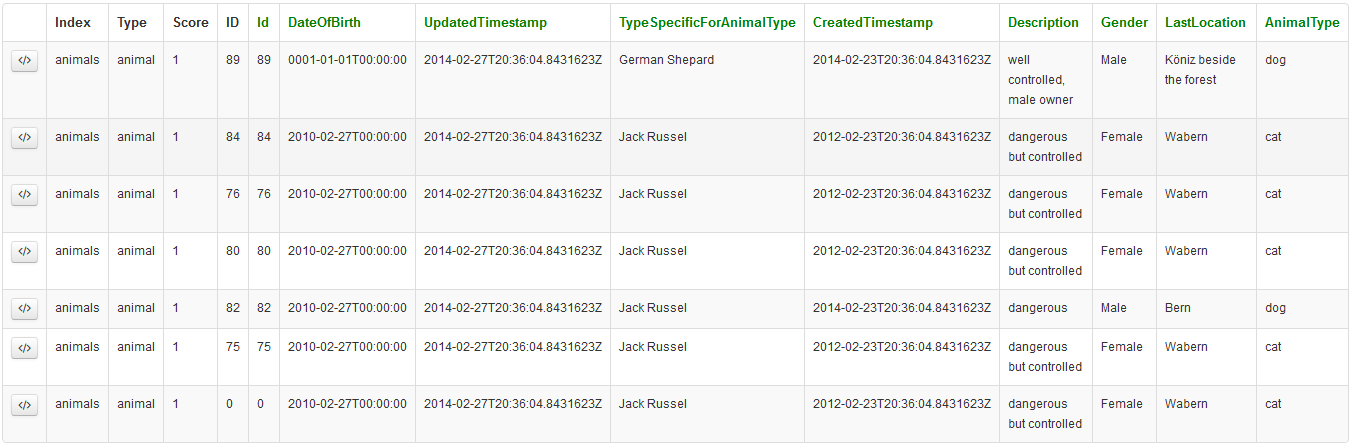Click the CreatedTimestamp column header

coord(873,22)
